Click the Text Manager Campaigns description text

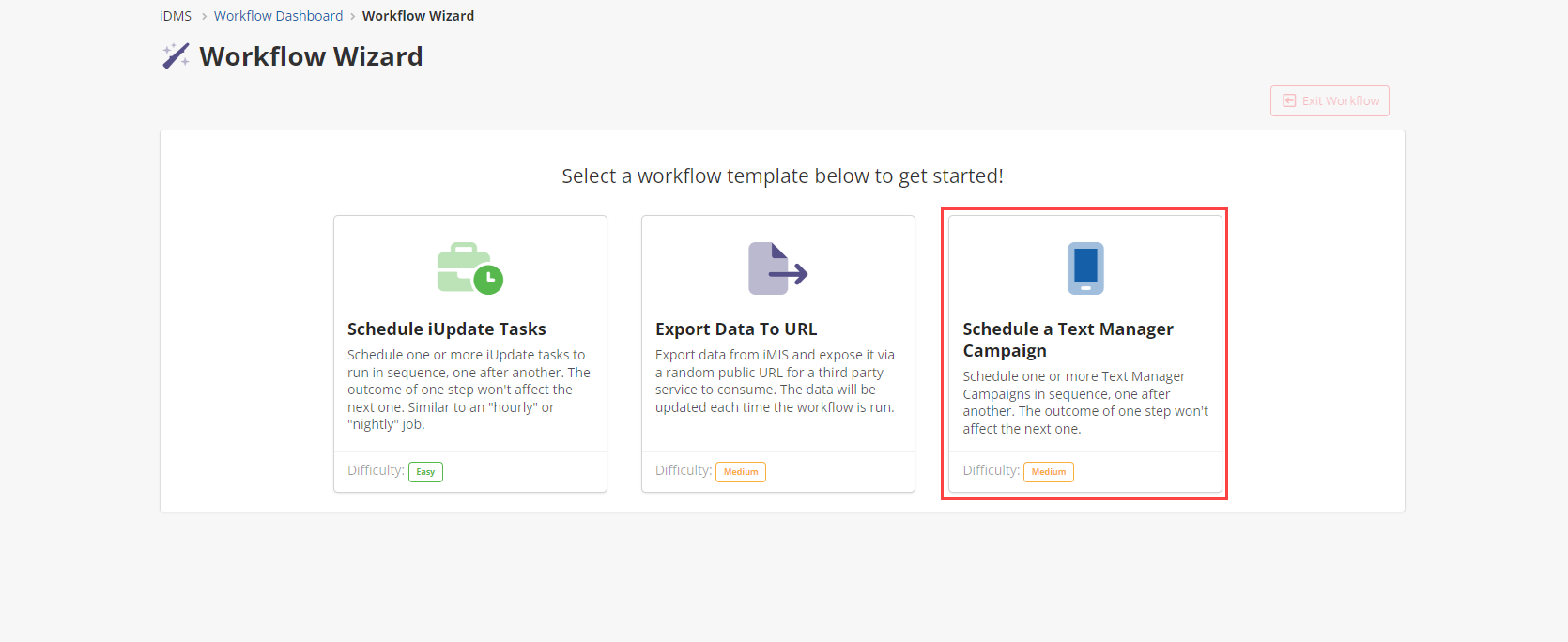tap(1084, 403)
